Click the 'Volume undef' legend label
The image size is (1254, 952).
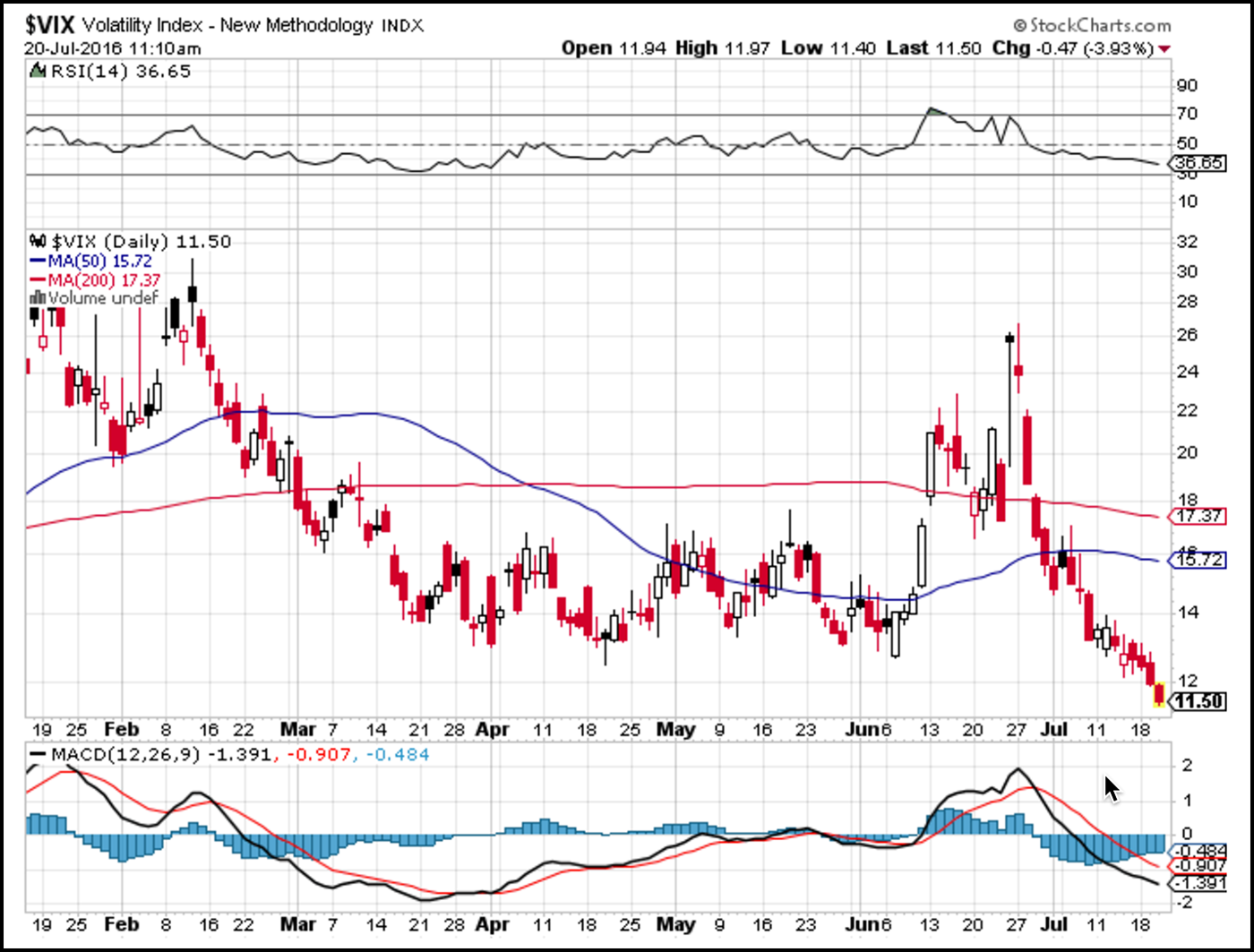tap(104, 297)
